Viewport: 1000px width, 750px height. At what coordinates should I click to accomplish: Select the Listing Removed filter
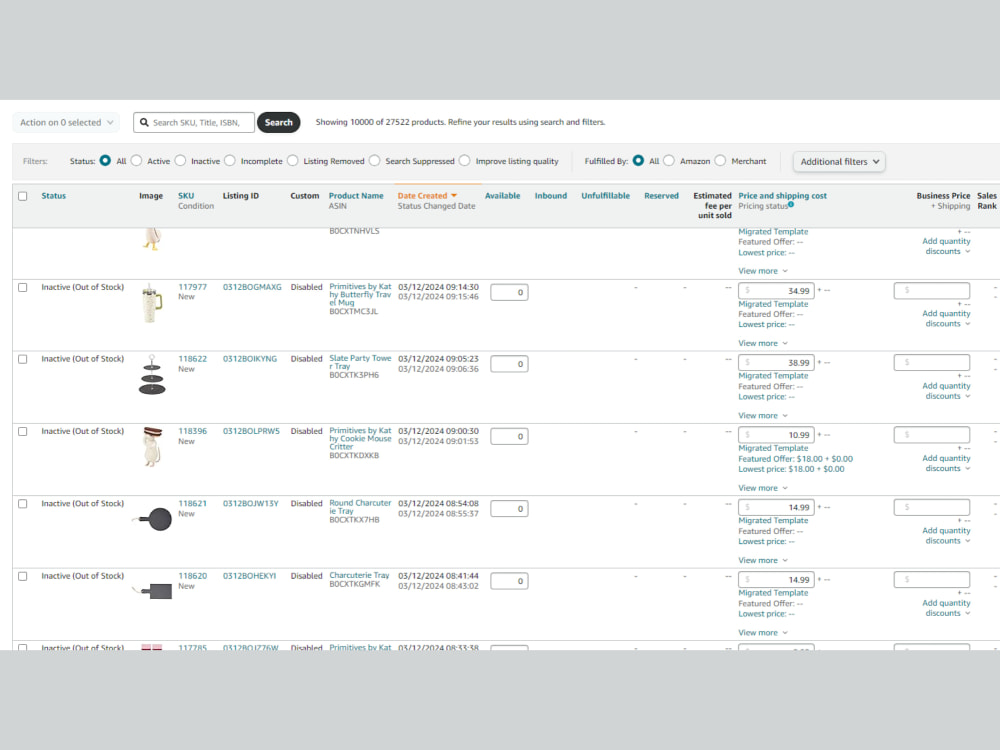293,161
